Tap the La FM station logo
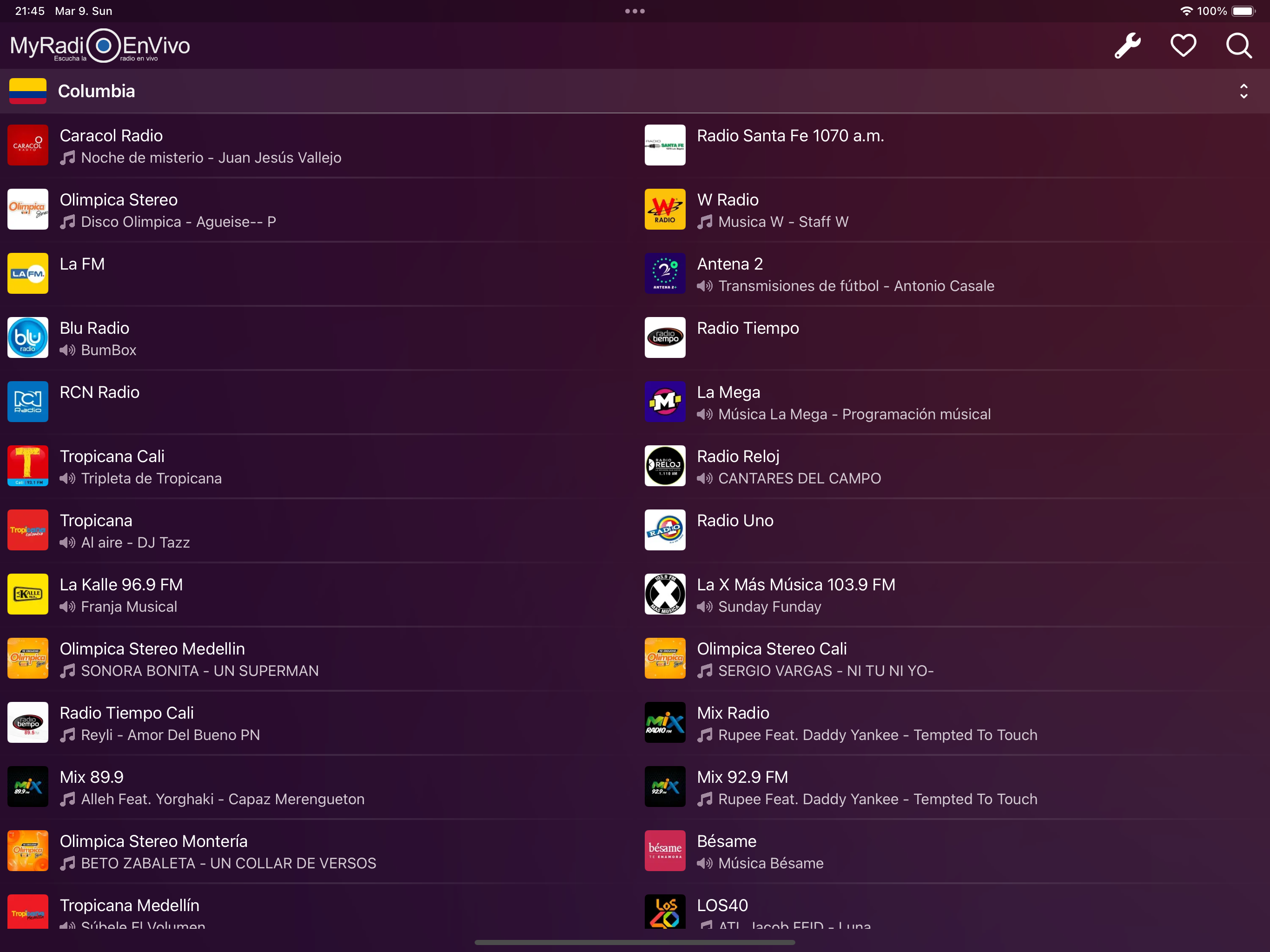Image resolution: width=1270 pixels, height=952 pixels. (x=27, y=273)
